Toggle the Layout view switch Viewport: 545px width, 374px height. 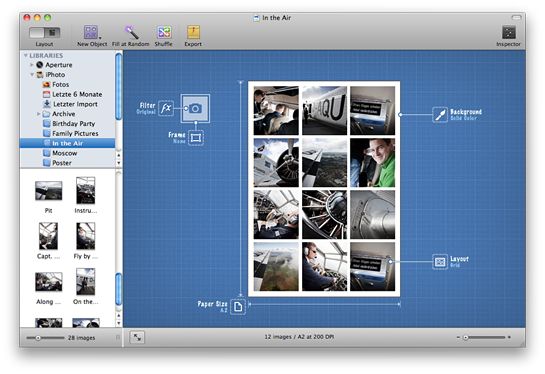coord(44,33)
